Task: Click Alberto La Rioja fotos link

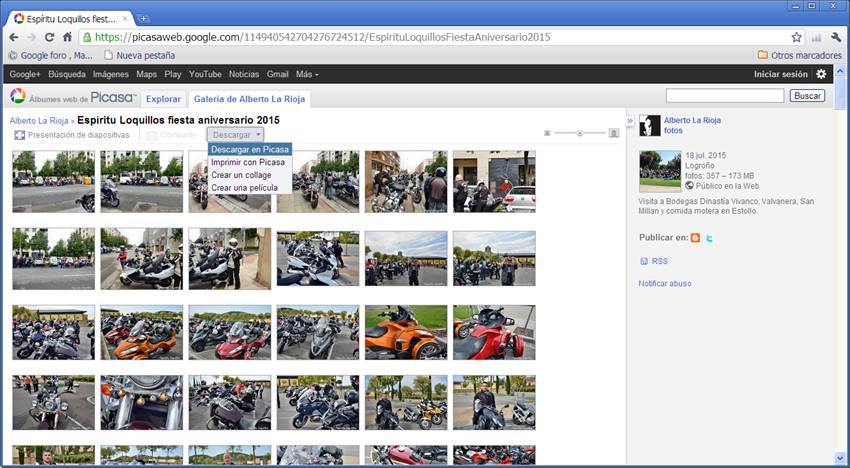Action: pyautogui.click(x=692, y=125)
